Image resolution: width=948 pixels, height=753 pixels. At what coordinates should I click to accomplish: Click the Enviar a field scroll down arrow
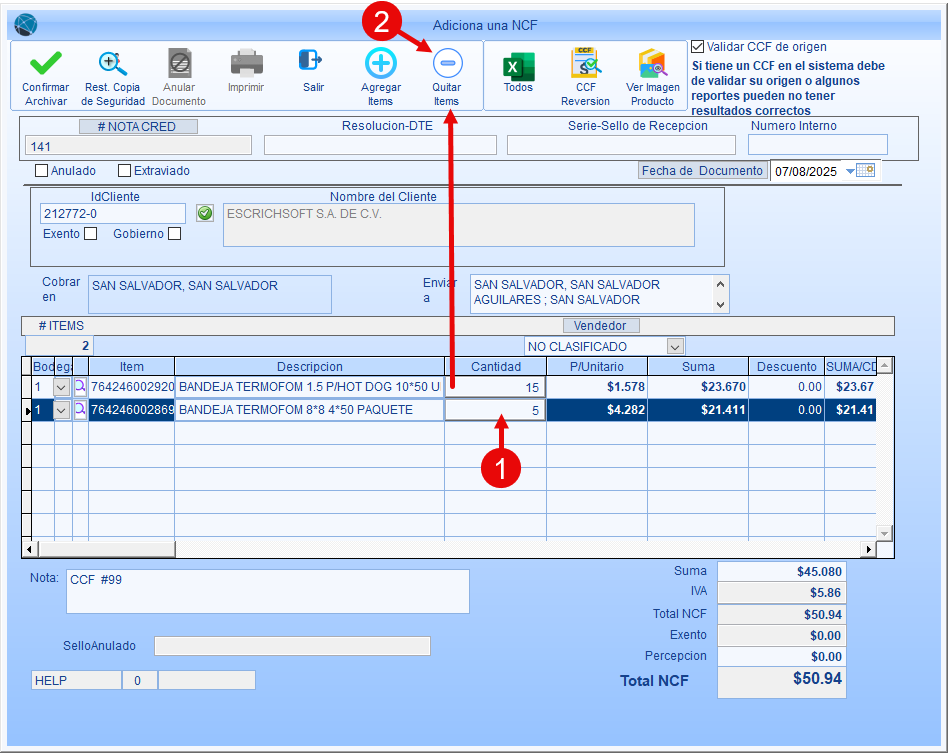(720, 304)
